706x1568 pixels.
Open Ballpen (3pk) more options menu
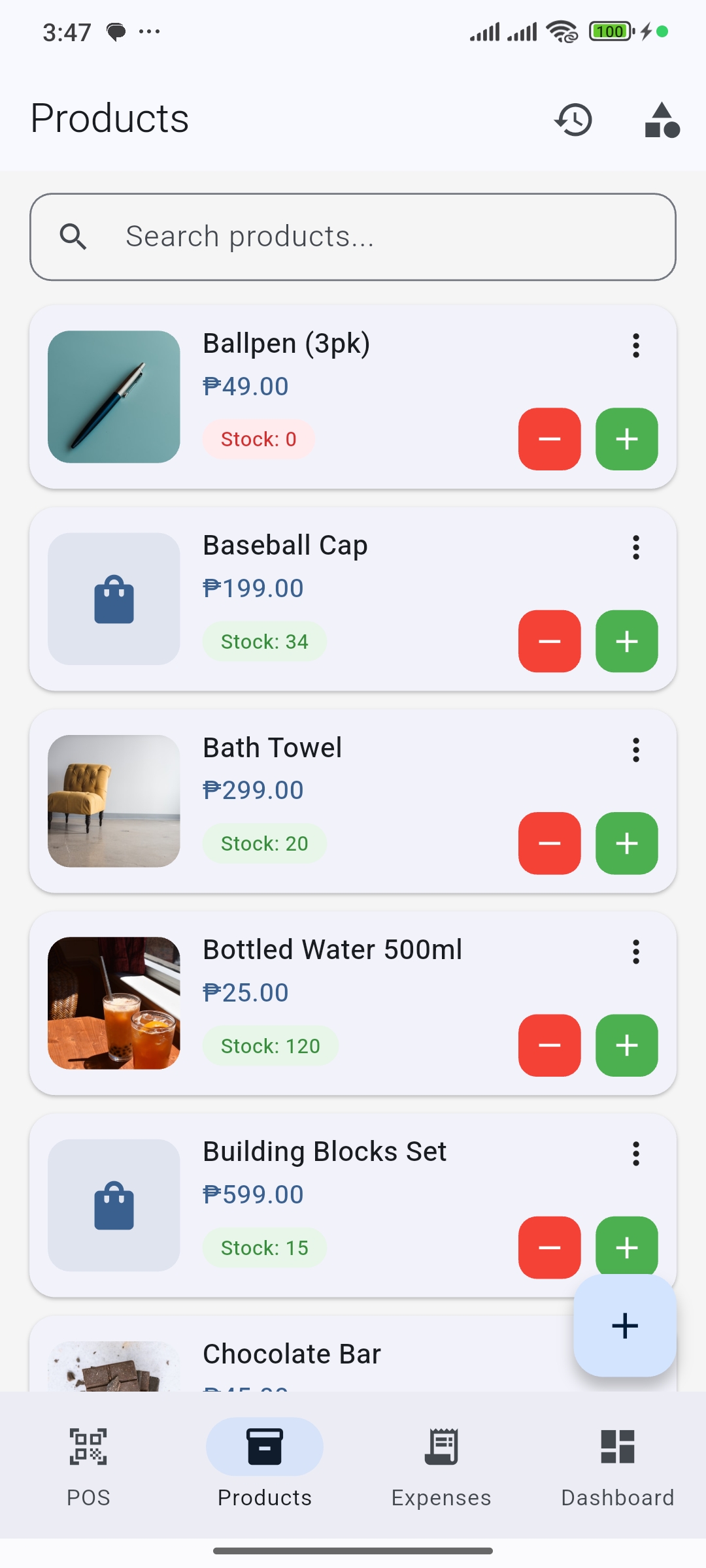coord(635,346)
